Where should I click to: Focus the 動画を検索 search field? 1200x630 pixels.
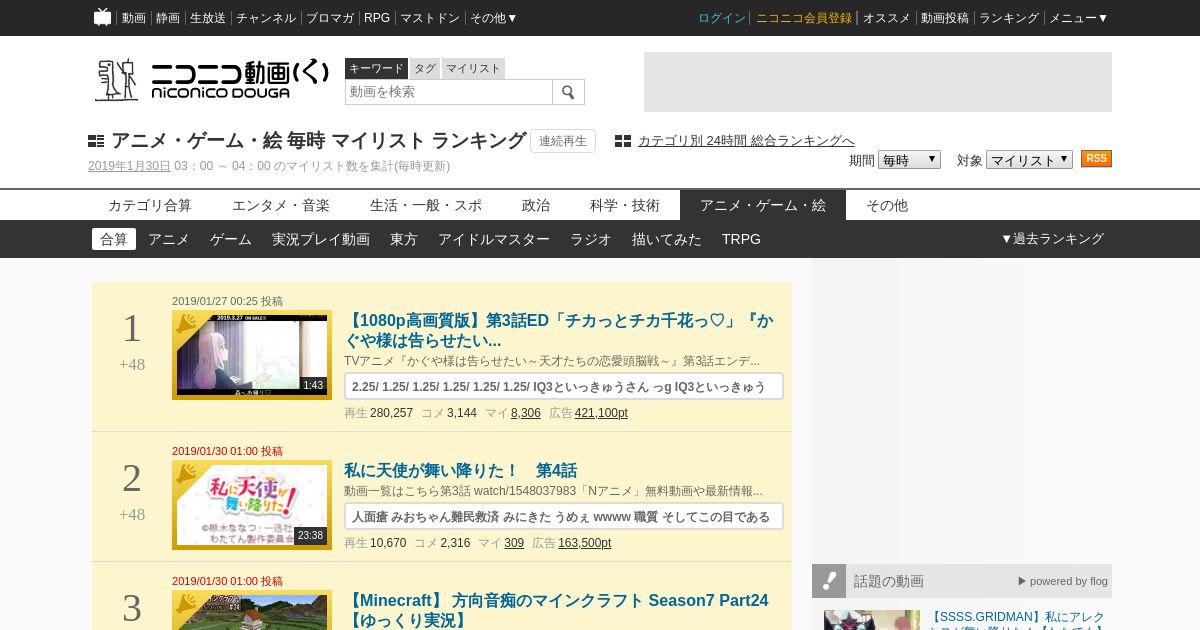coord(449,92)
